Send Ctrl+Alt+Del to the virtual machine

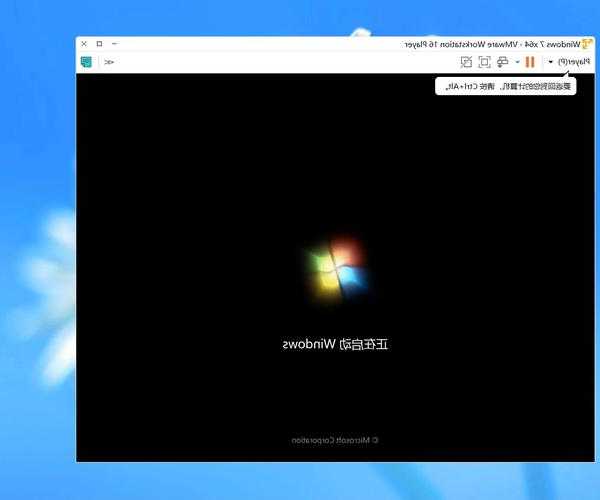[x=502, y=62]
